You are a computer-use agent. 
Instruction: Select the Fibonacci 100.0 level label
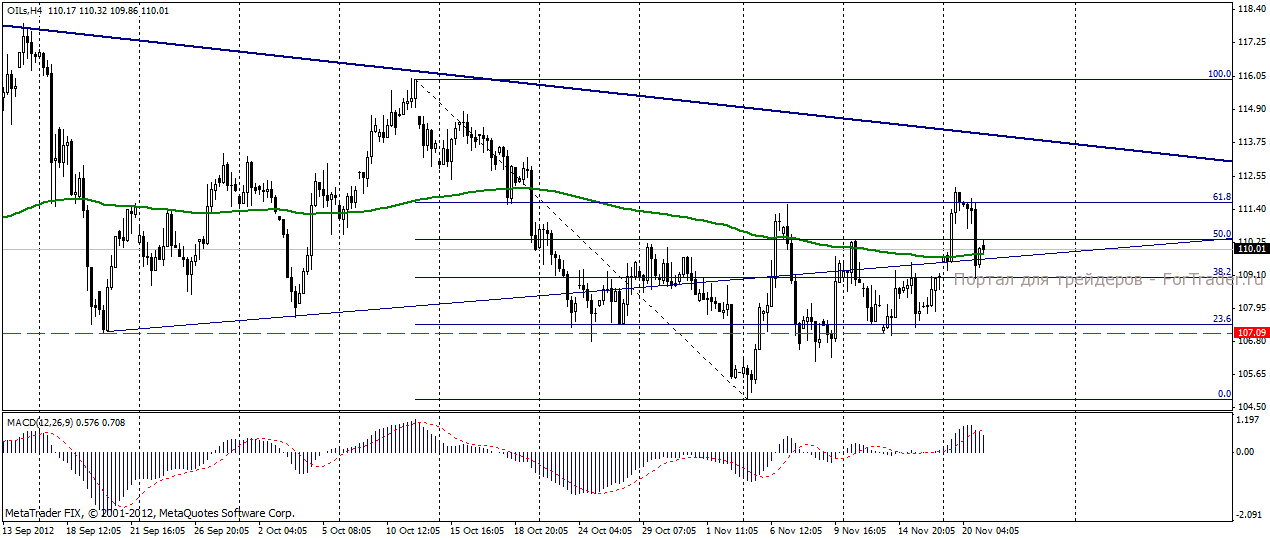point(1220,73)
